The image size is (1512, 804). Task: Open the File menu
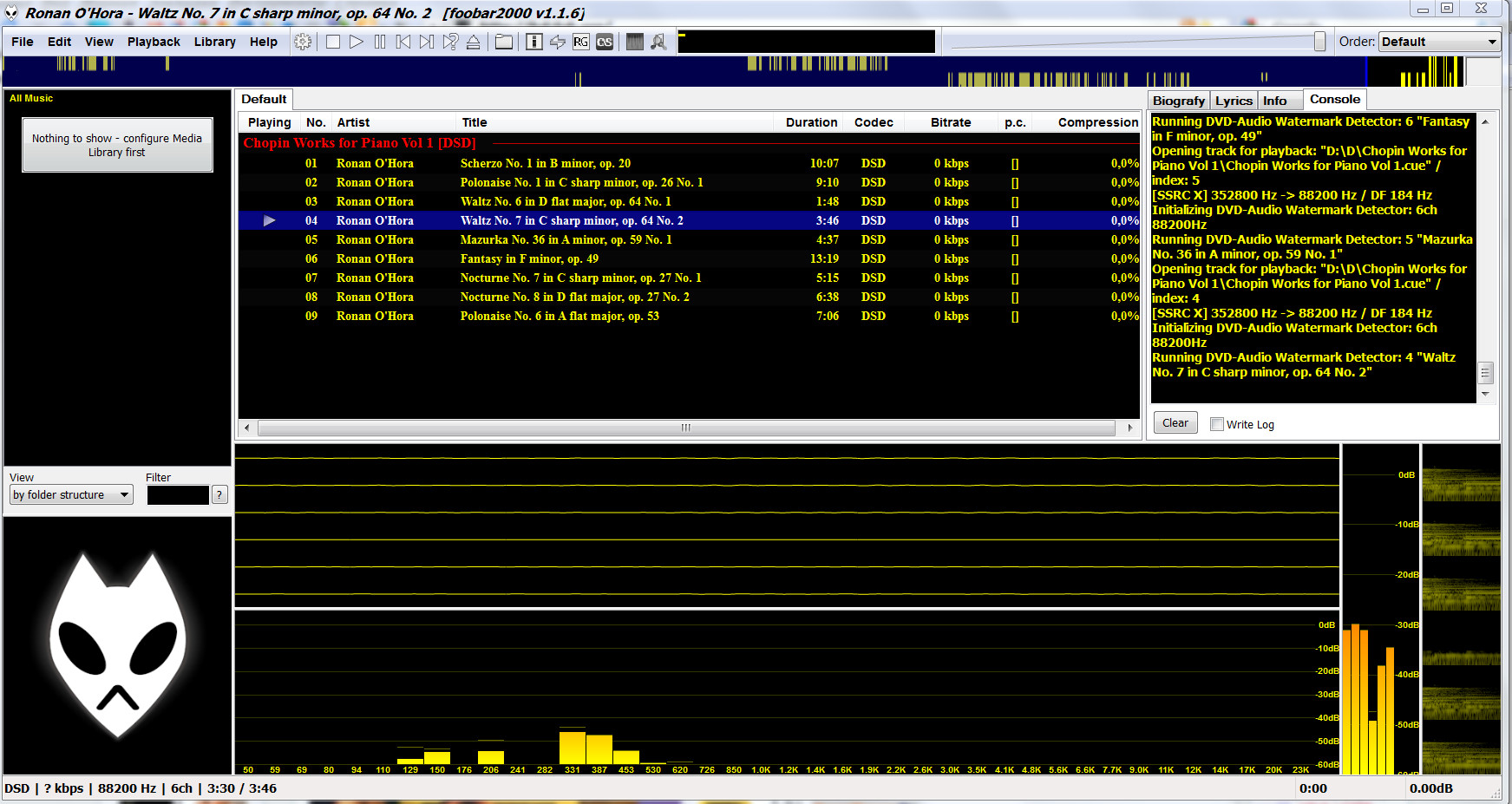coord(23,42)
